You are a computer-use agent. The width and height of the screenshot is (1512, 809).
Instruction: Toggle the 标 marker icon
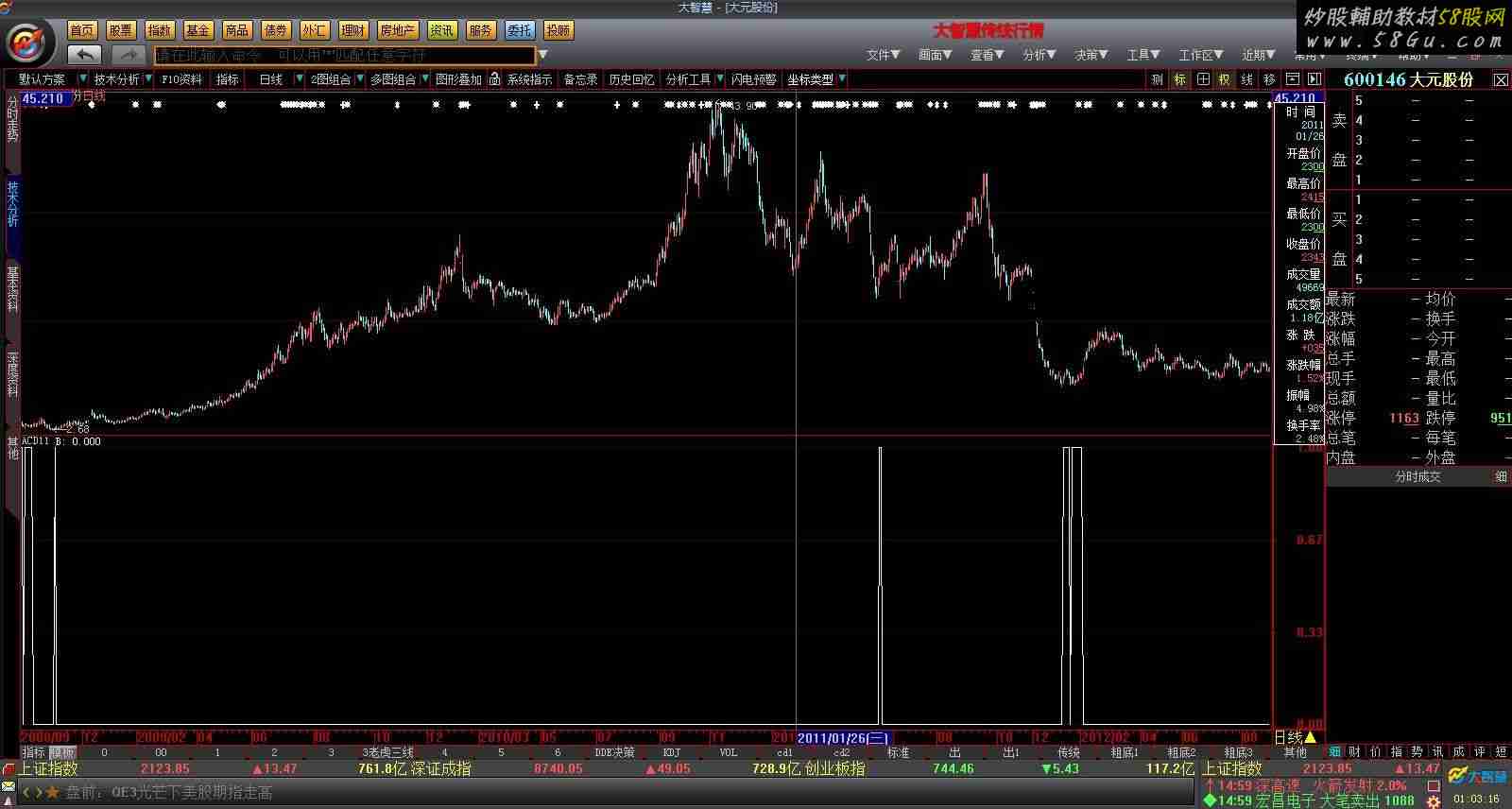pos(1180,79)
